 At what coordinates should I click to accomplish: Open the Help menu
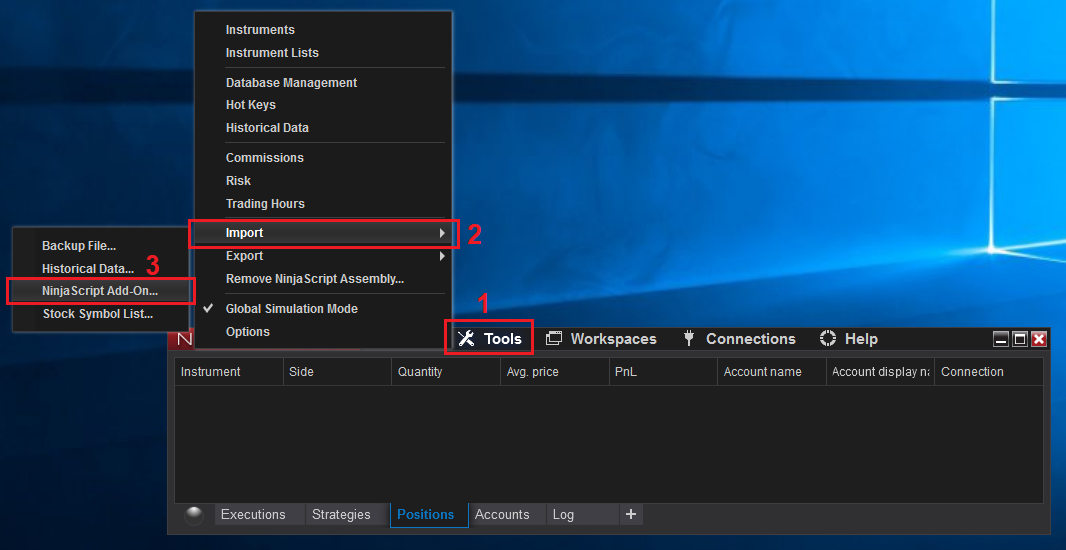(x=848, y=339)
